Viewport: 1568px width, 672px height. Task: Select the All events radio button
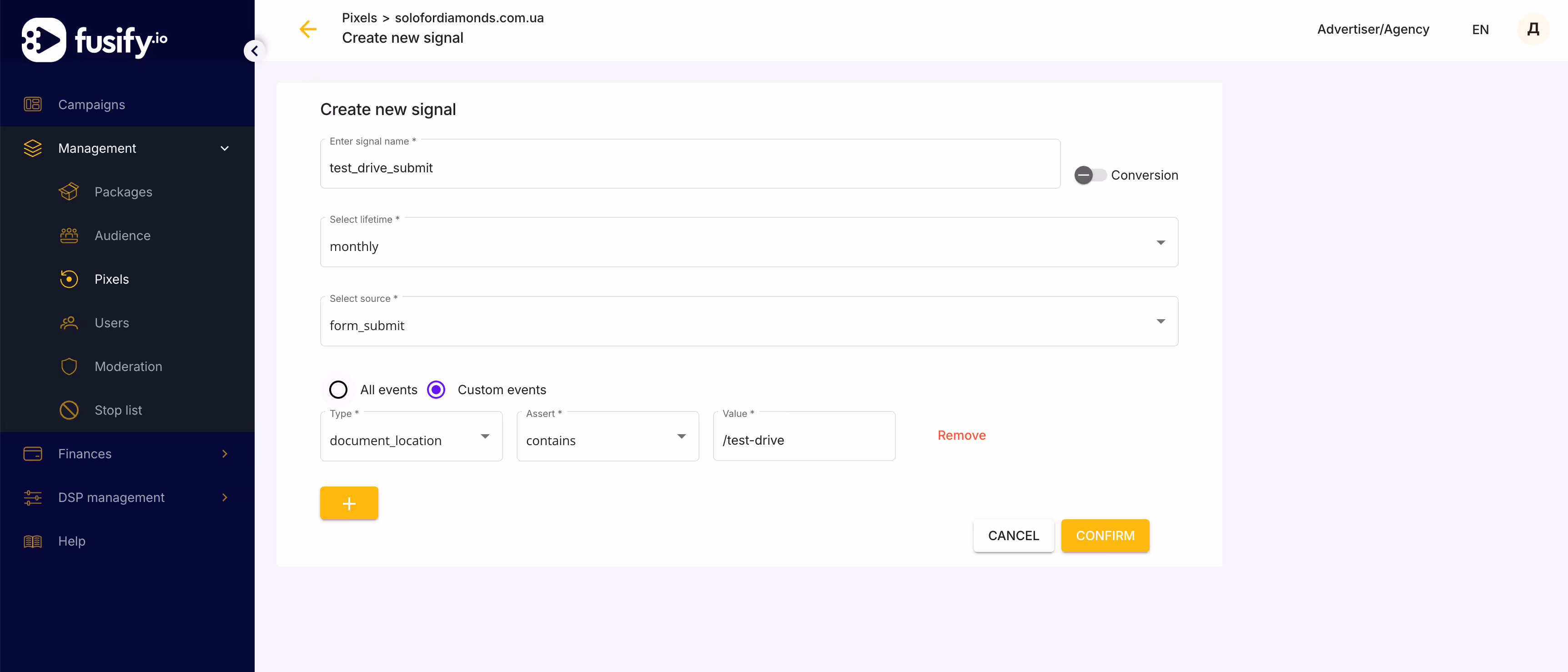pos(338,390)
